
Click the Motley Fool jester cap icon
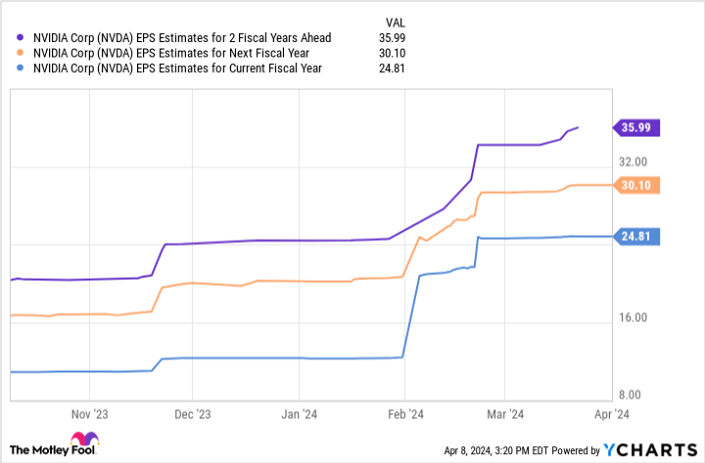tap(78, 440)
